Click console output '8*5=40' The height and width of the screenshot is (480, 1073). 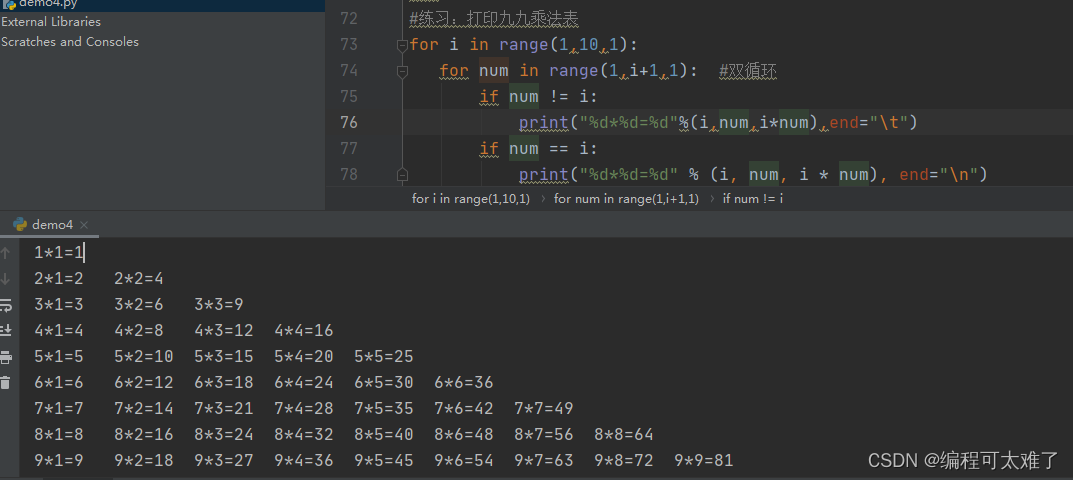[x=384, y=435]
